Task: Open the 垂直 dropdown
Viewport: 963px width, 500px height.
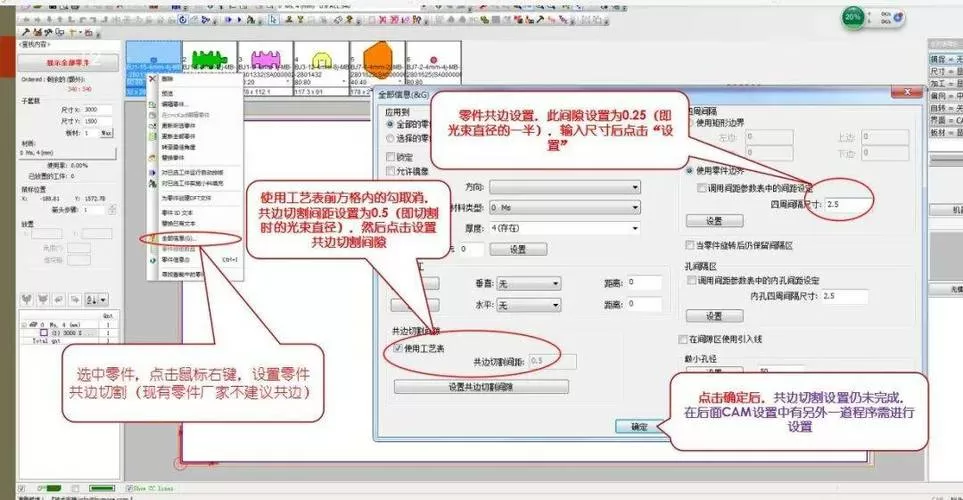Action: tap(529, 283)
